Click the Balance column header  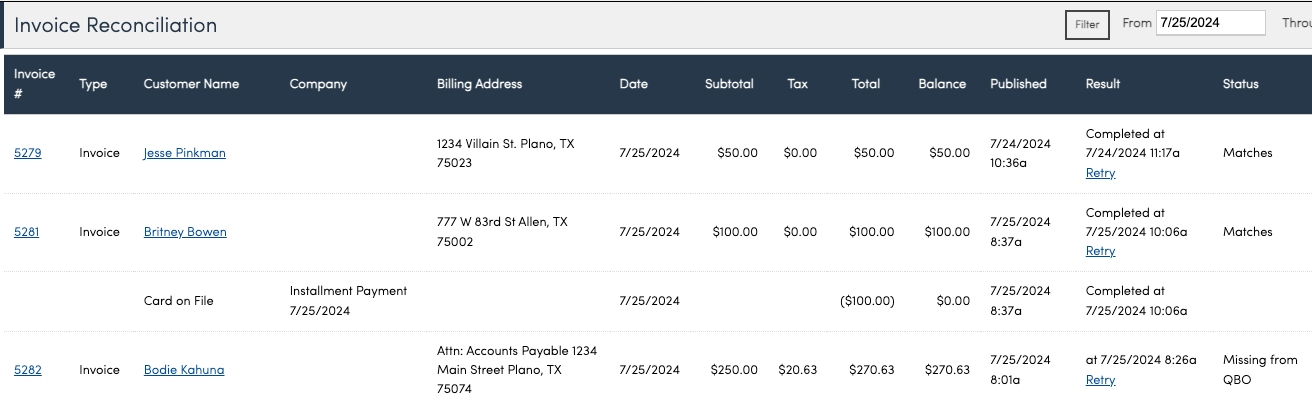point(942,84)
